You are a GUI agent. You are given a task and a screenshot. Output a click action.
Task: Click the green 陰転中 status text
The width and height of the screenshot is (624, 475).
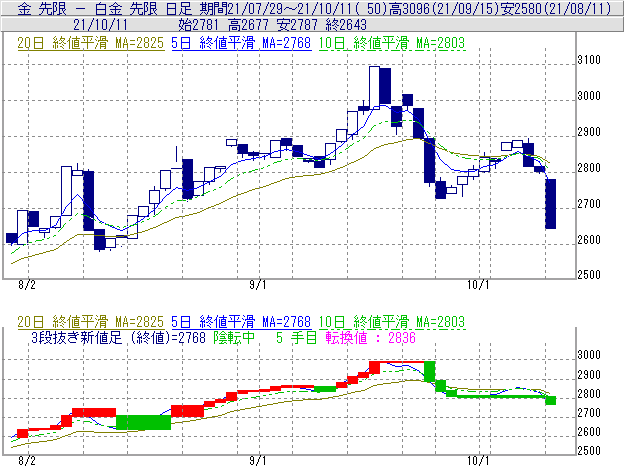point(234,338)
